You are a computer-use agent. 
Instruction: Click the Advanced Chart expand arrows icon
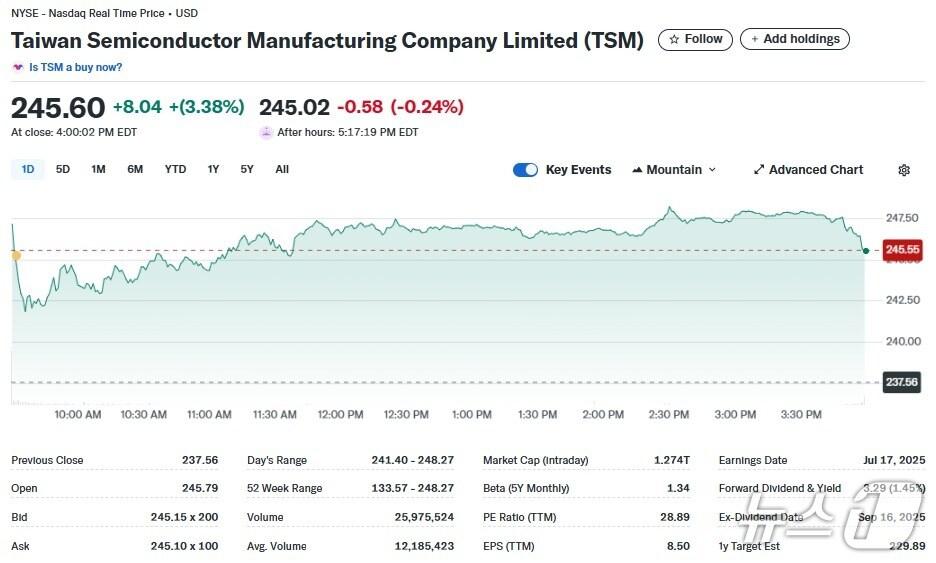(x=759, y=170)
